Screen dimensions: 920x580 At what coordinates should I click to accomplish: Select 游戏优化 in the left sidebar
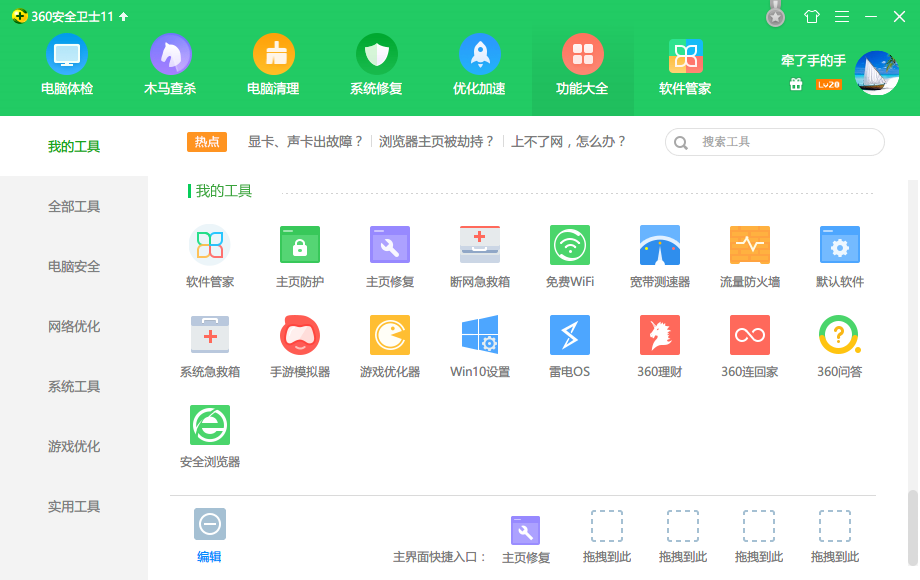[74, 446]
